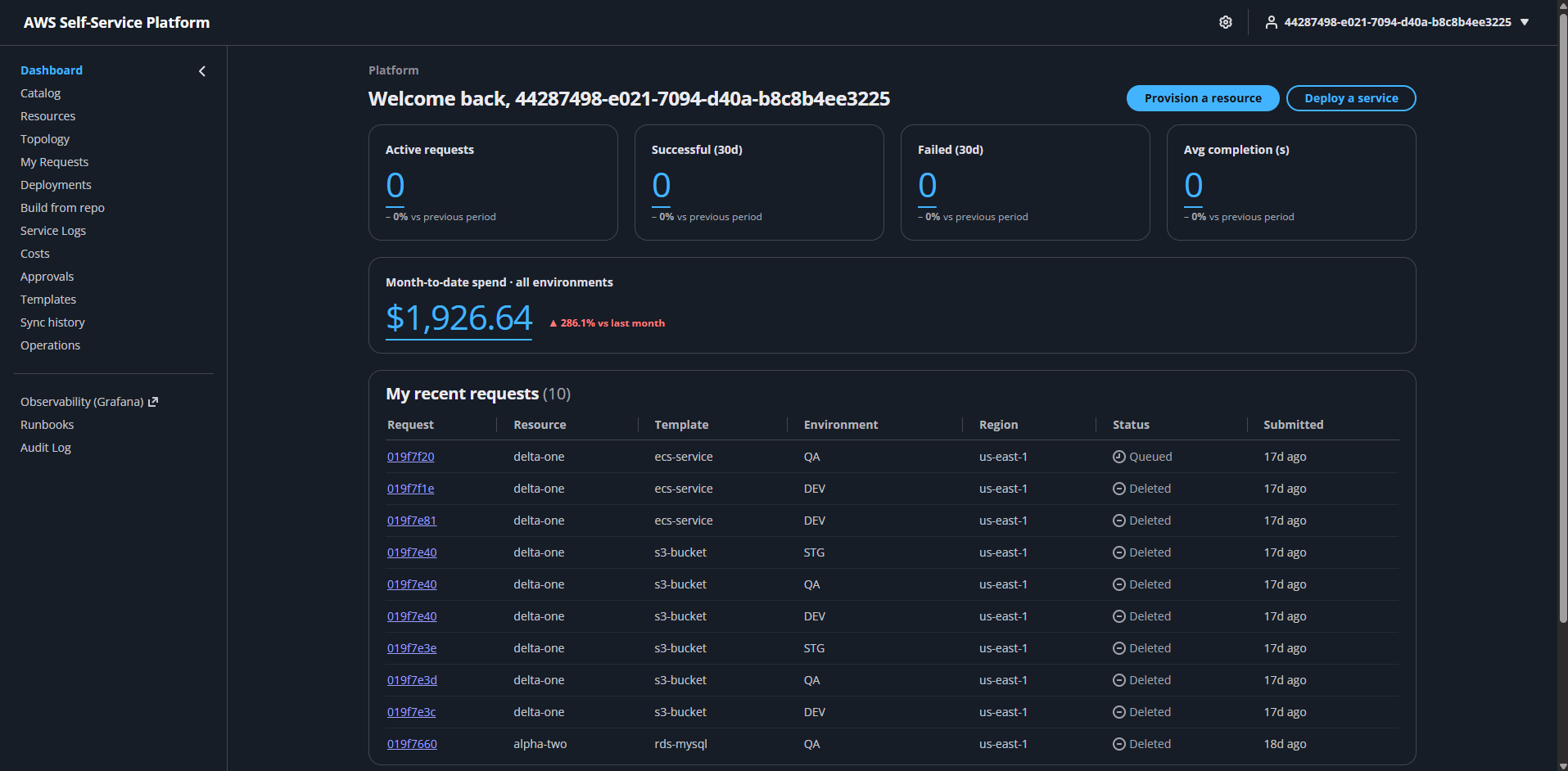Sort by the Environment column header

(x=841, y=425)
